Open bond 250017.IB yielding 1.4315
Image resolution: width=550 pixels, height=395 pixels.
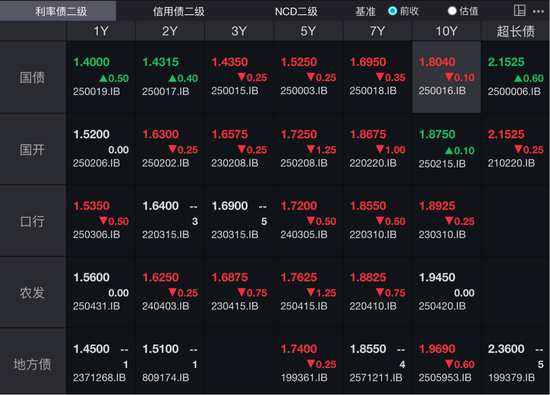coord(170,77)
